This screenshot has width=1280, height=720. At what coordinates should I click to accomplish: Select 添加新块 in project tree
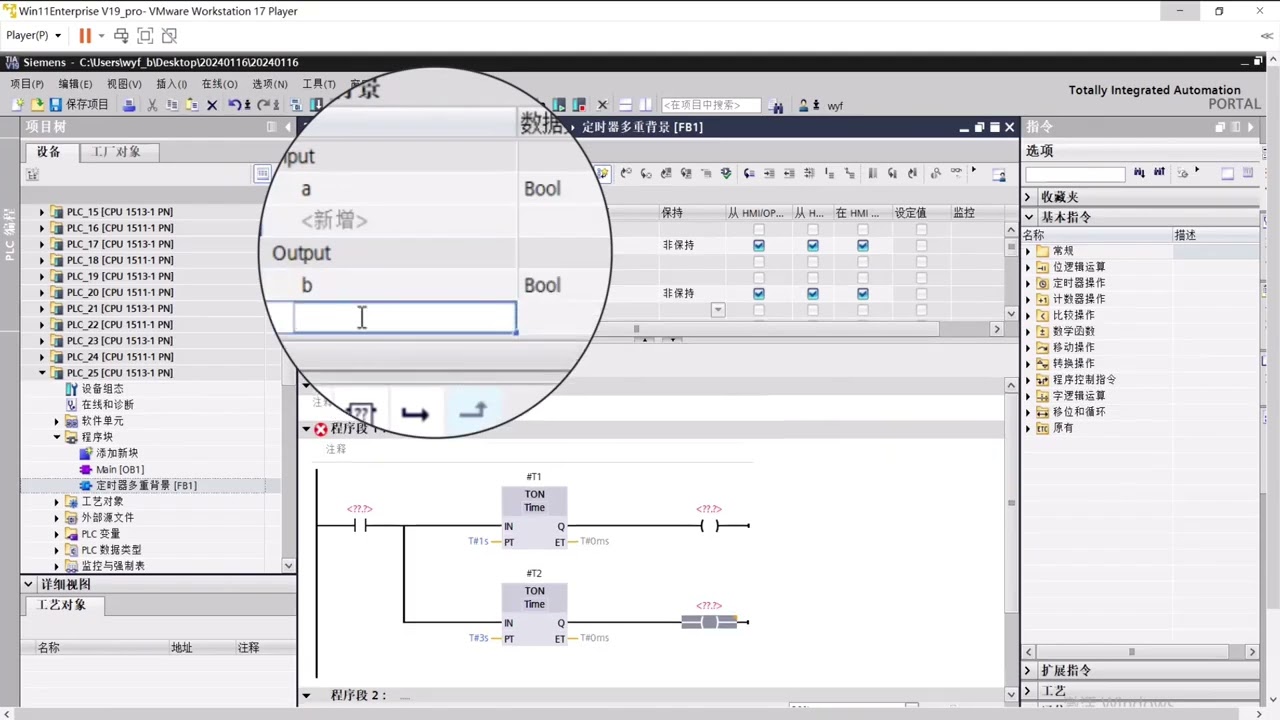[x=116, y=453]
